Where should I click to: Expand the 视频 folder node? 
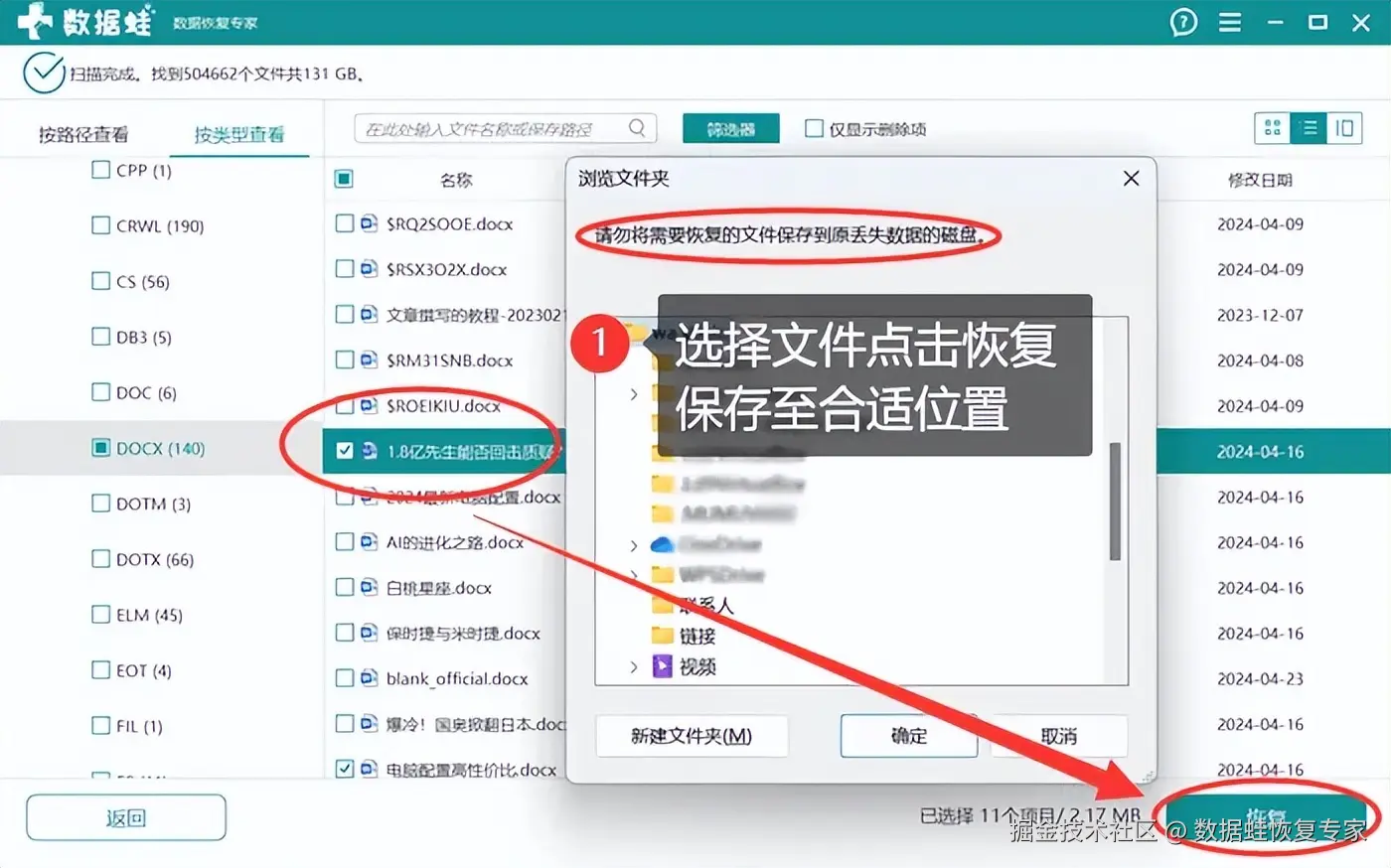click(x=634, y=667)
